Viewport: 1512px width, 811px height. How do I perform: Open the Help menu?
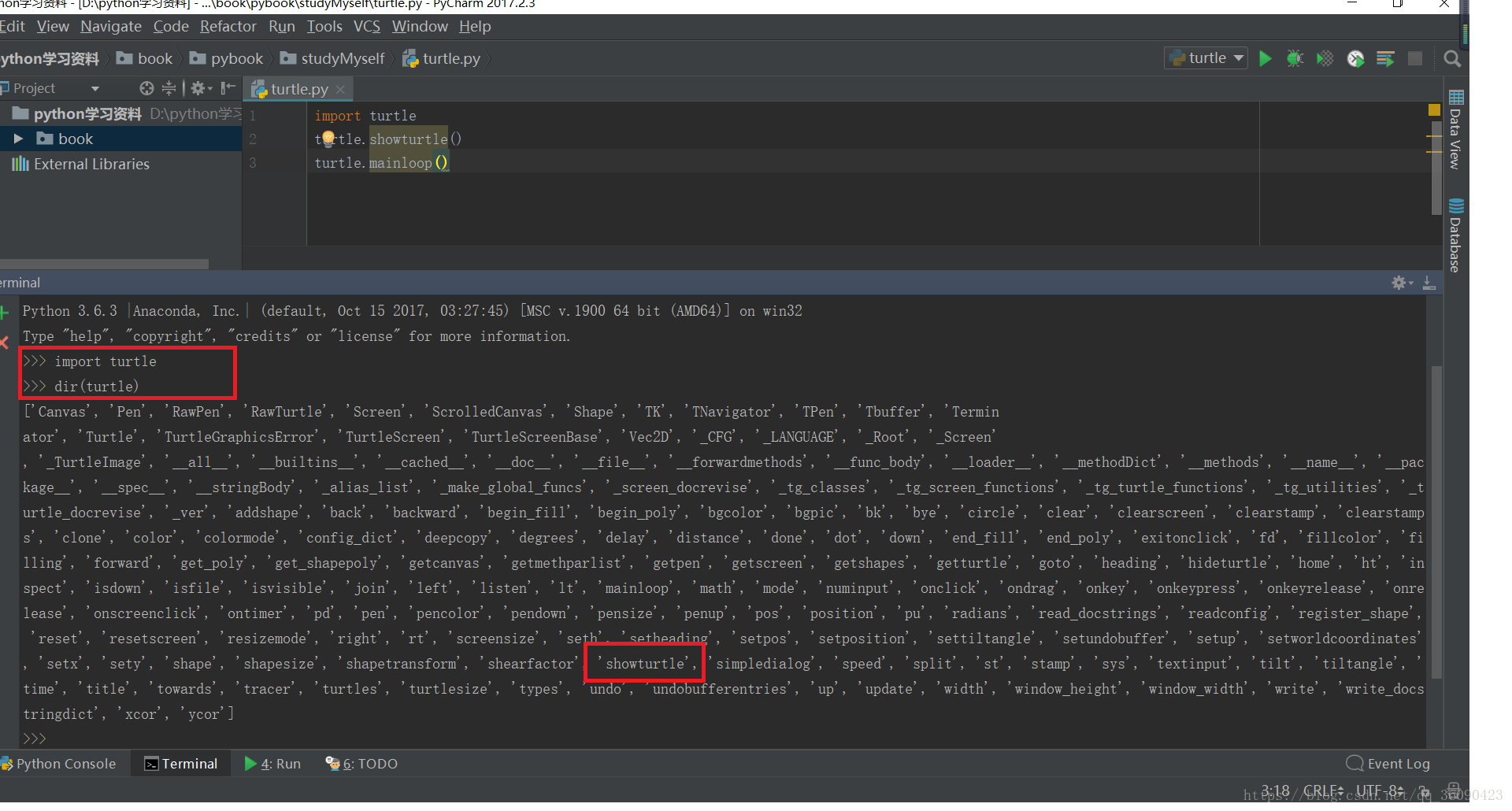475,26
